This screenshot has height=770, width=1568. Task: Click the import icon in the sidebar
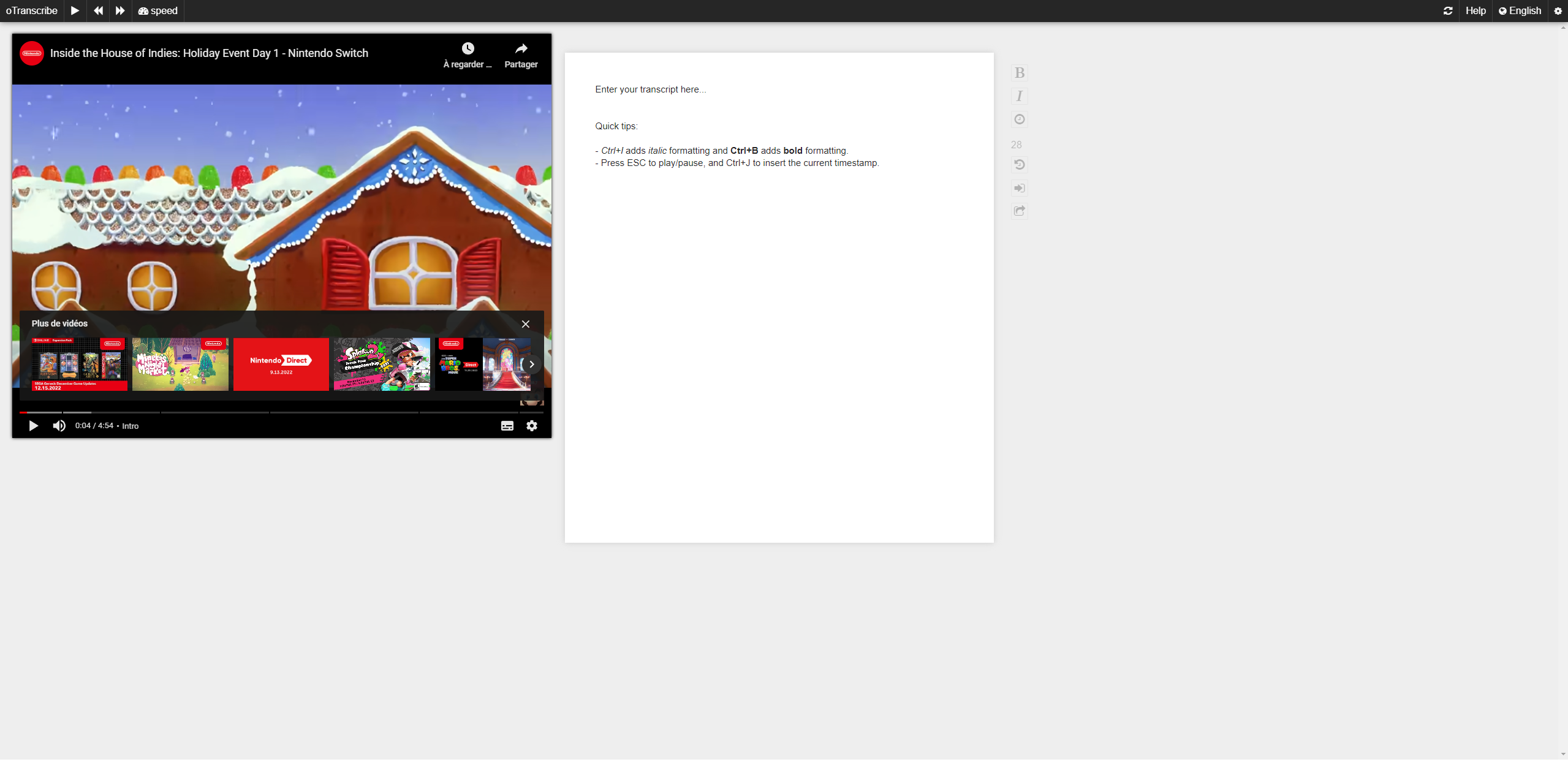[x=1020, y=188]
